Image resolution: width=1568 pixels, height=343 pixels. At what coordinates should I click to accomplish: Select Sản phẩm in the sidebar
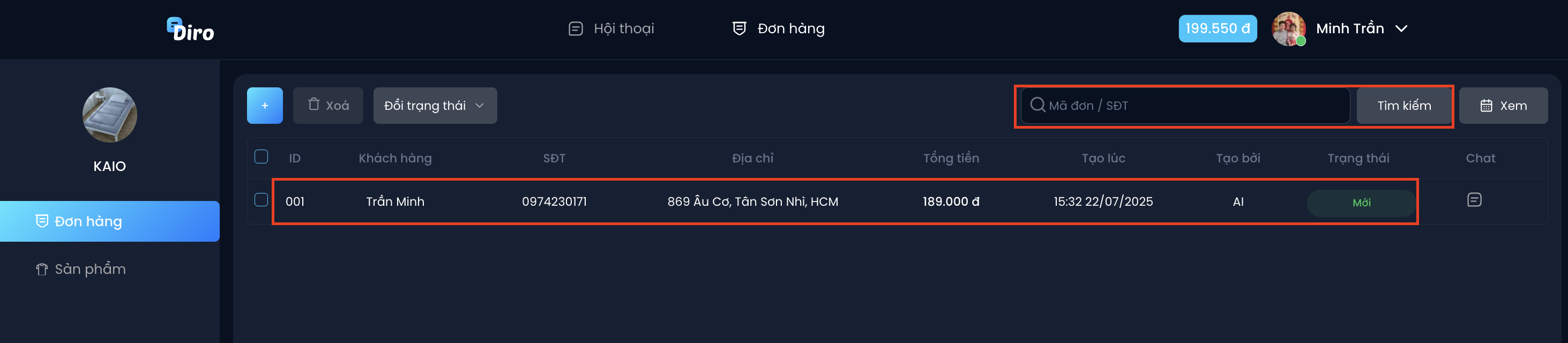(x=81, y=269)
